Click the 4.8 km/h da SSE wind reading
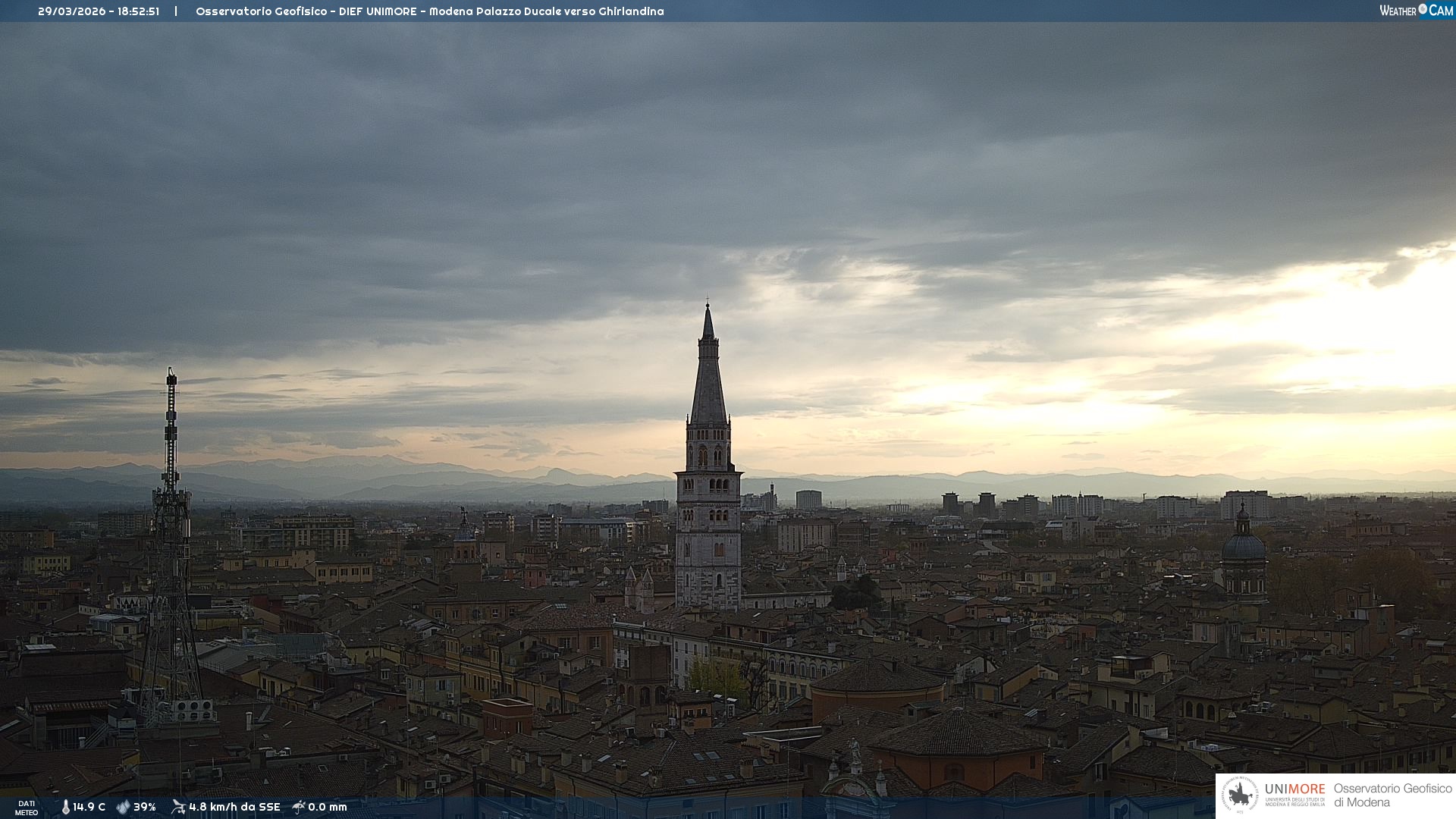The image size is (1456, 819). (234, 808)
